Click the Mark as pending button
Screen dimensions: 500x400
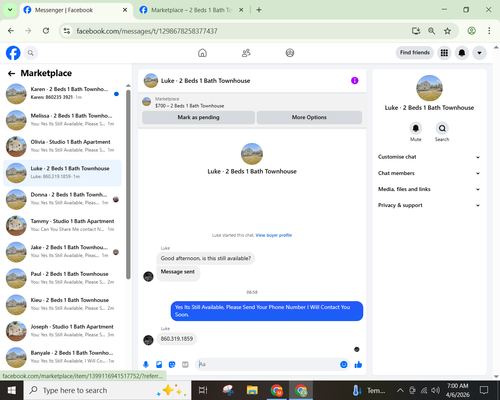(198, 117)
